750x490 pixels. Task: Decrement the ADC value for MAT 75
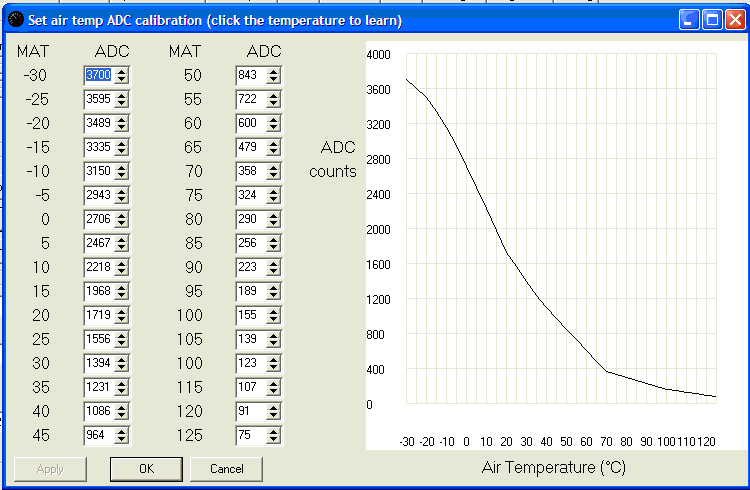[274, 199]
